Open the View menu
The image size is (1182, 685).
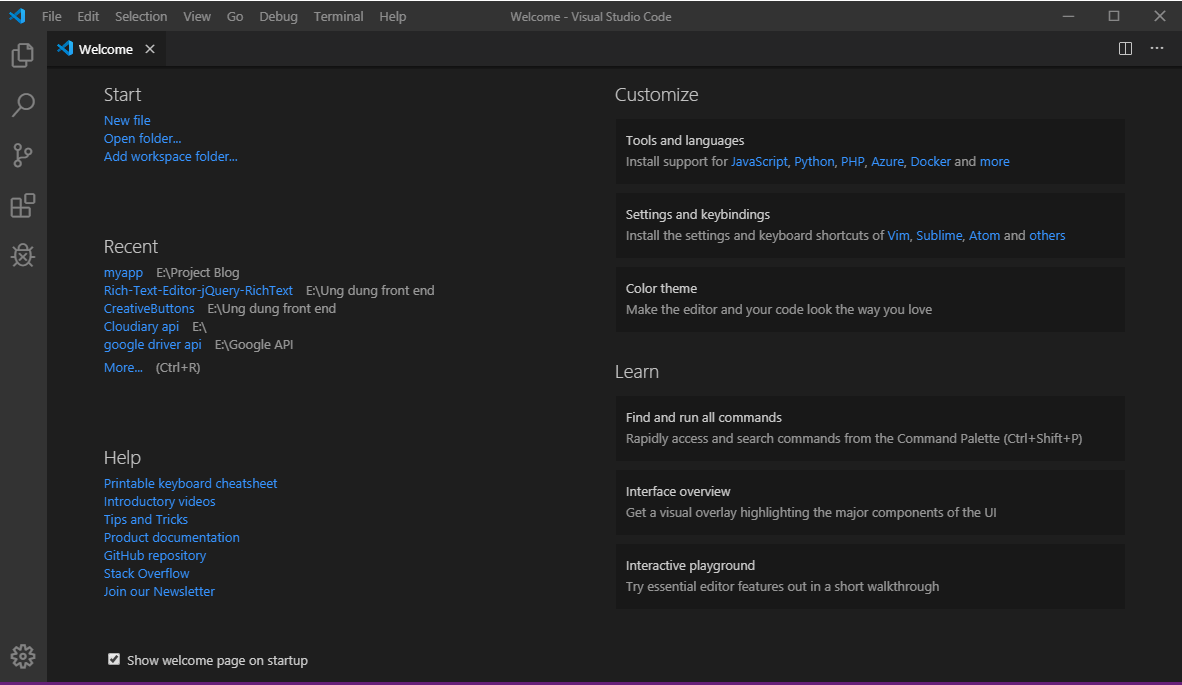pyautogui.click(x=197, y=17)
